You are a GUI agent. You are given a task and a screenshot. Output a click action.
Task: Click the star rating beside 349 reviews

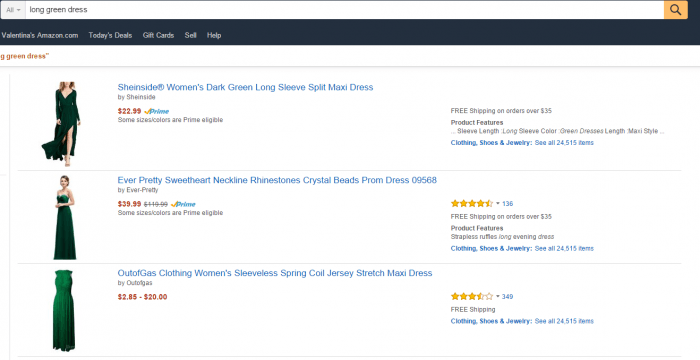click(472, 297)
